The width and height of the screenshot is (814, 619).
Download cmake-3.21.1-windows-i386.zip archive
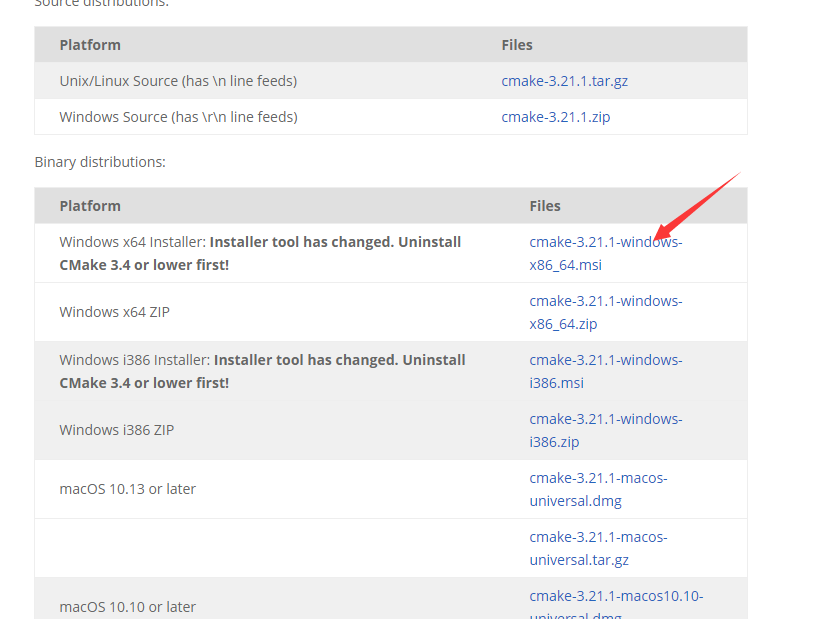[605, 419]
